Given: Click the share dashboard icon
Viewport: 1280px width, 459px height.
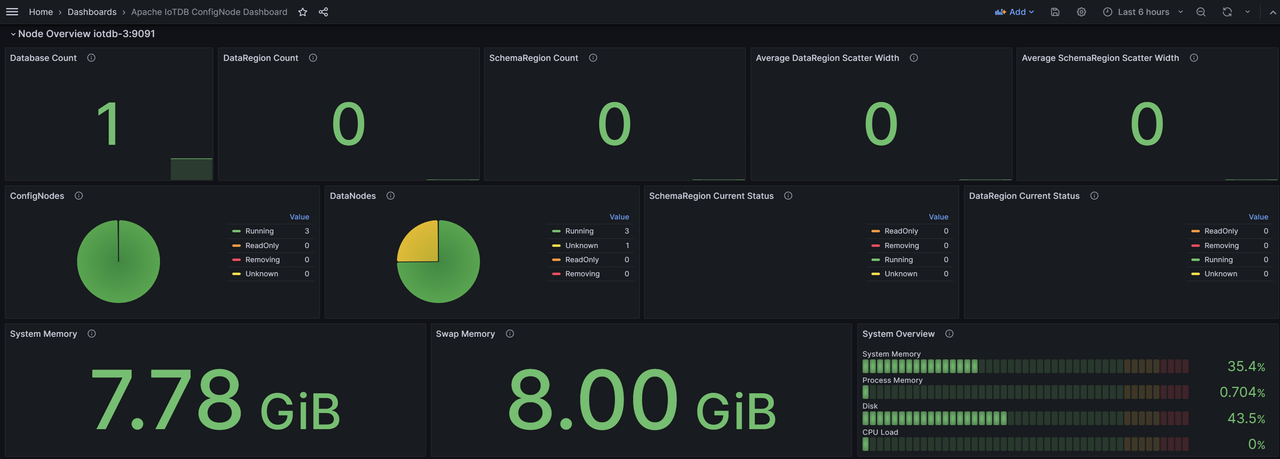Looking at the screenshot, I should tap(323, 12).
